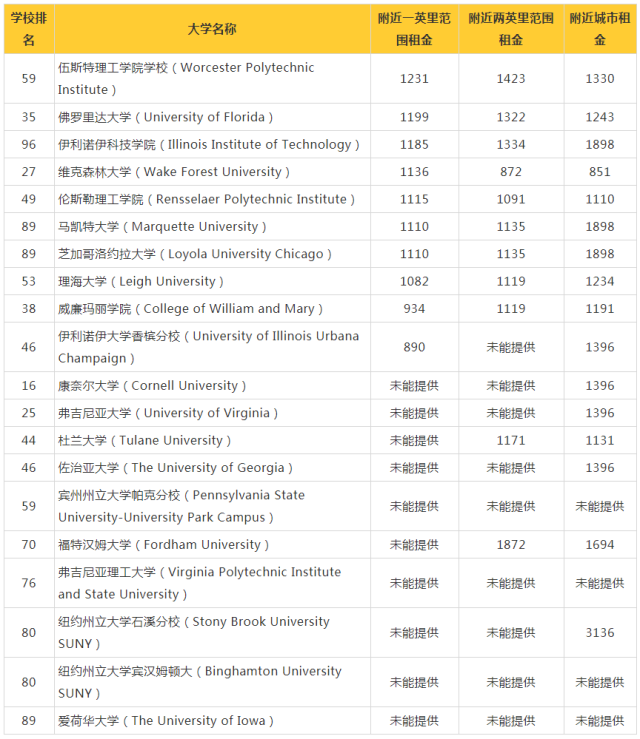Select University of Virginia name cell
The height and width of the screenshot is (739, 640).
click(x=212, y=413)
